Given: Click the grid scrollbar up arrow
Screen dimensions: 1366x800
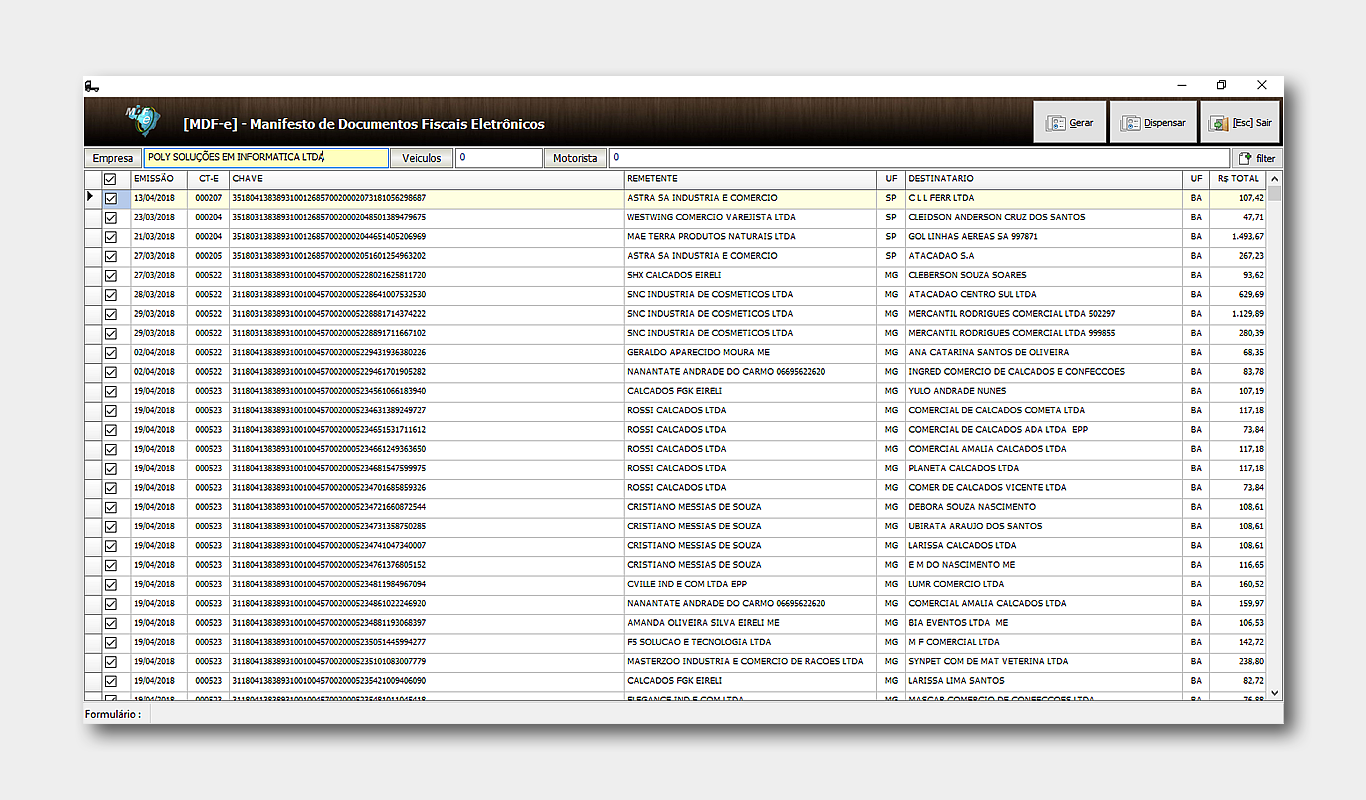Looking at the screenshot, I should [1274, 179].
